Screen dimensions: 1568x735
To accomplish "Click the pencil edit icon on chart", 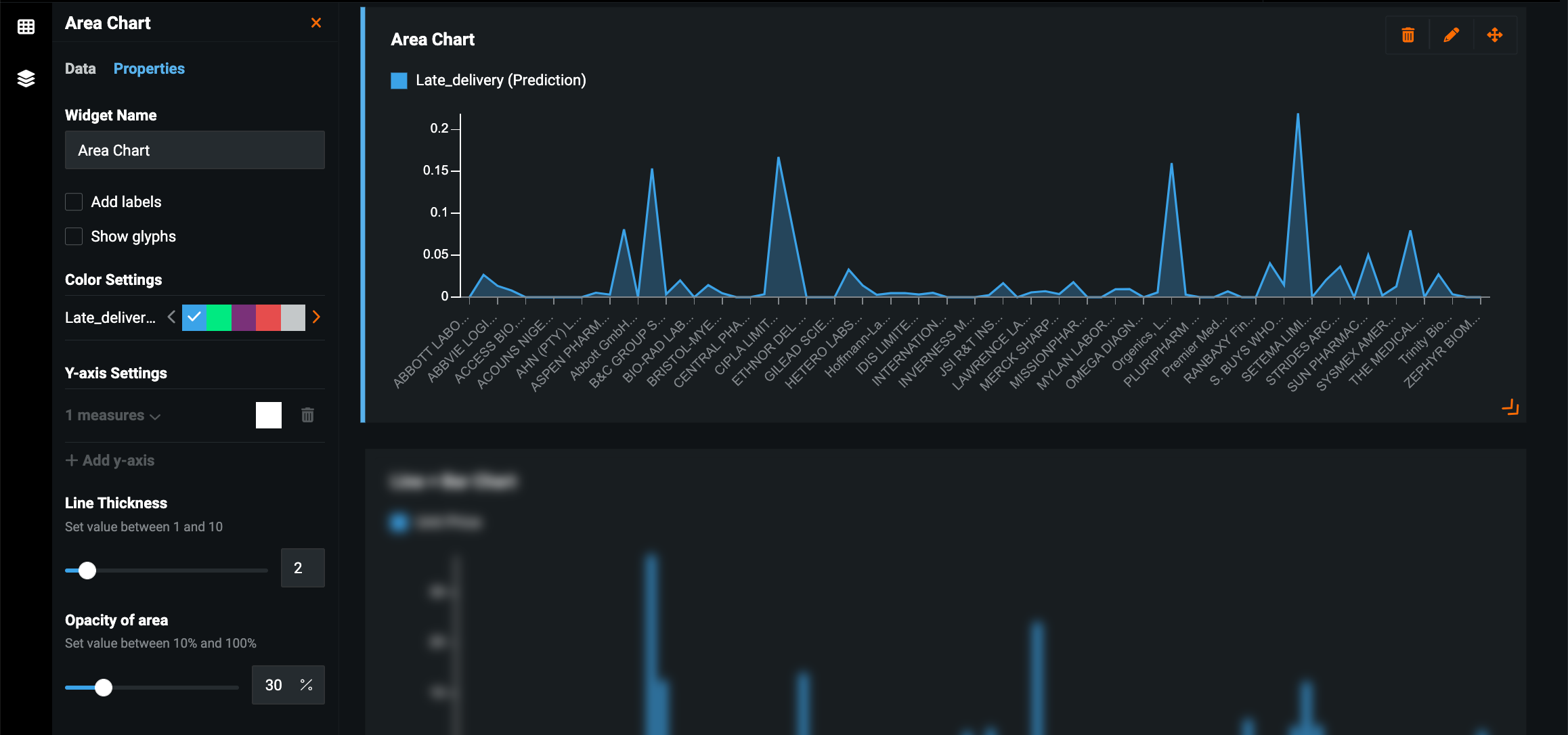I will tap(1451, 35).
